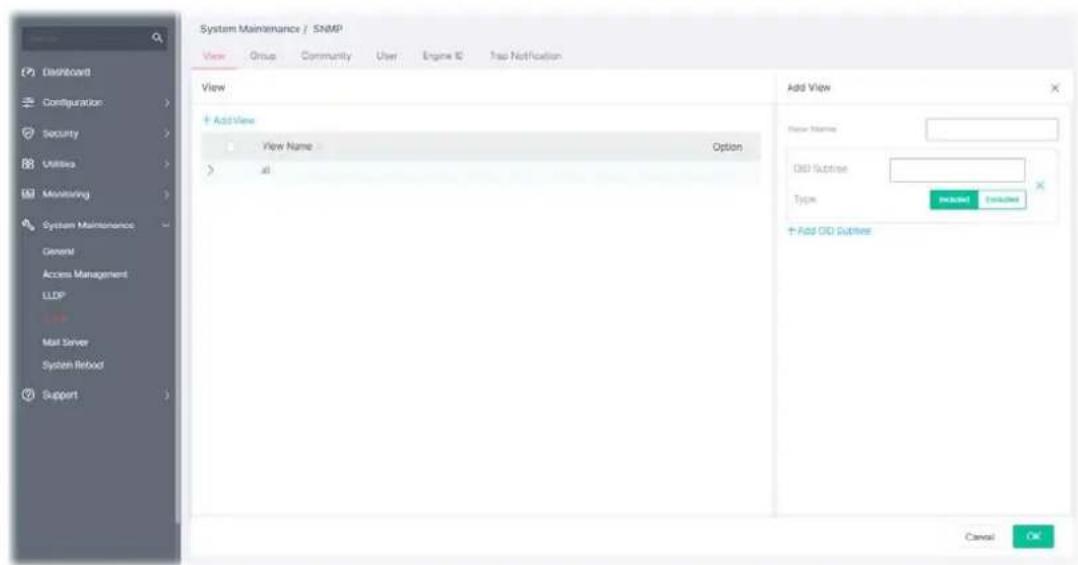Click the Configuration sliders icon
This screenshot has height=565, width=1078.
click(x=28, y=102)
